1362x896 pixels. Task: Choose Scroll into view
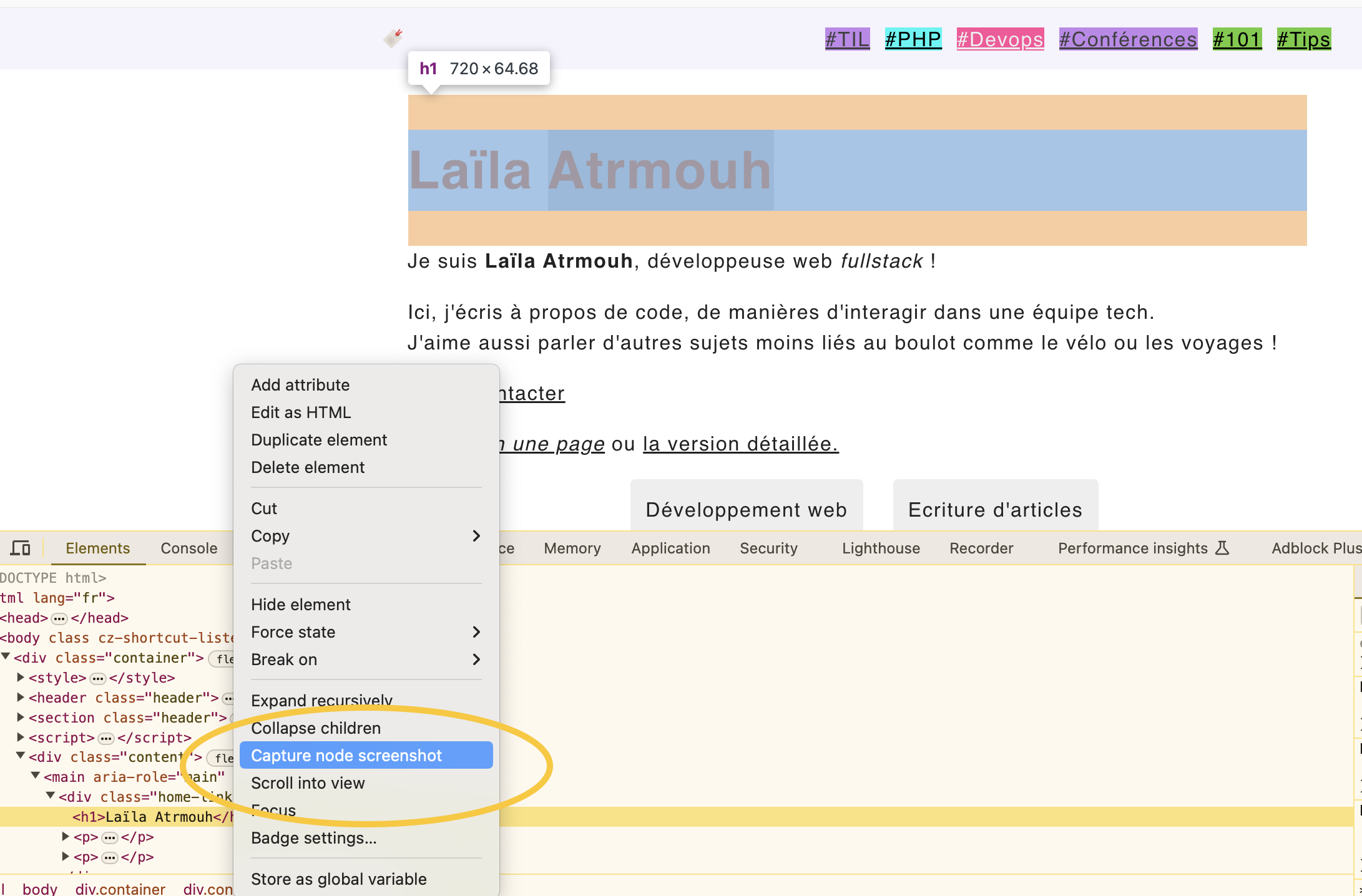(366, 783)
